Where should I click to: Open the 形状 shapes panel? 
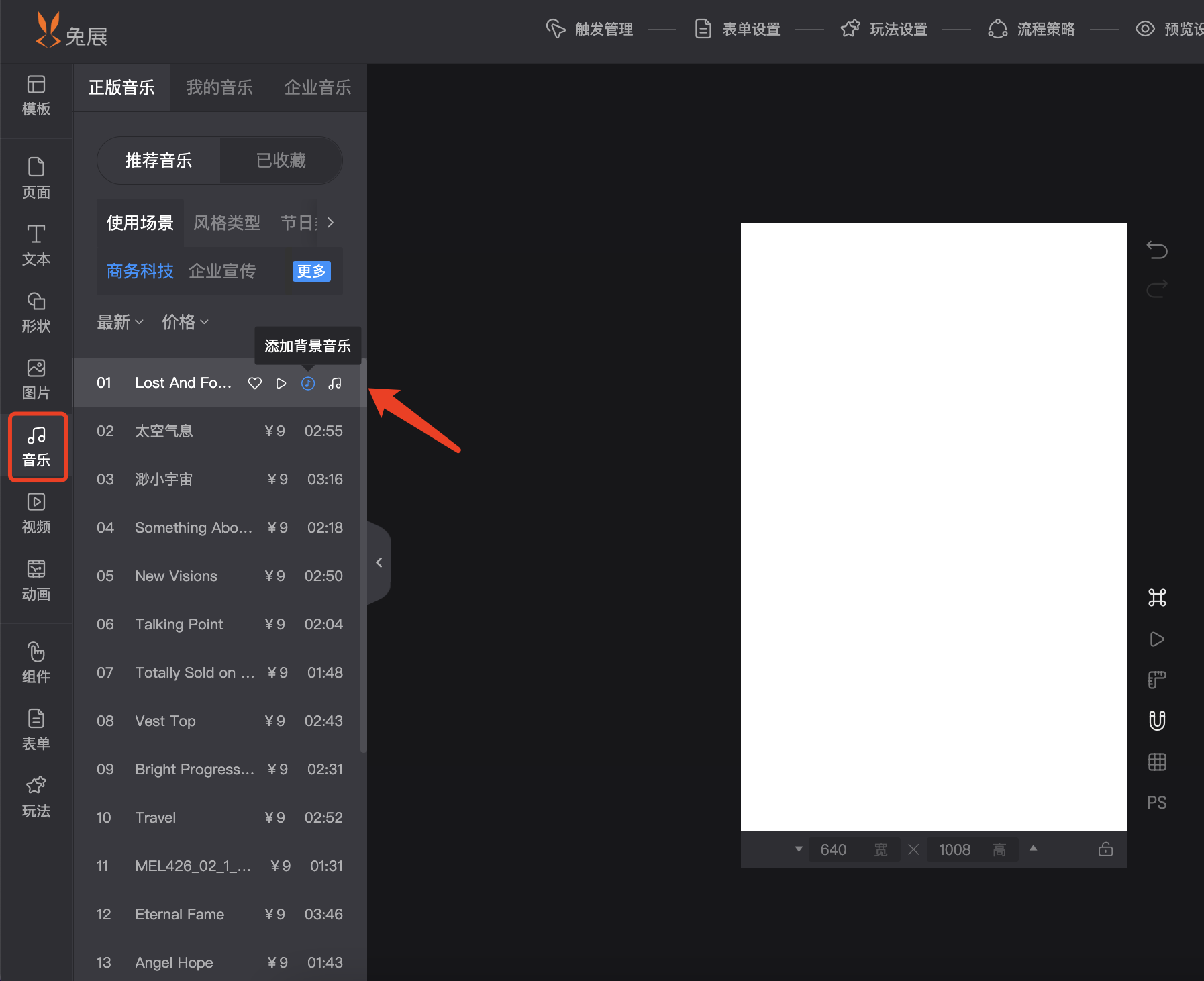[36, 313]
